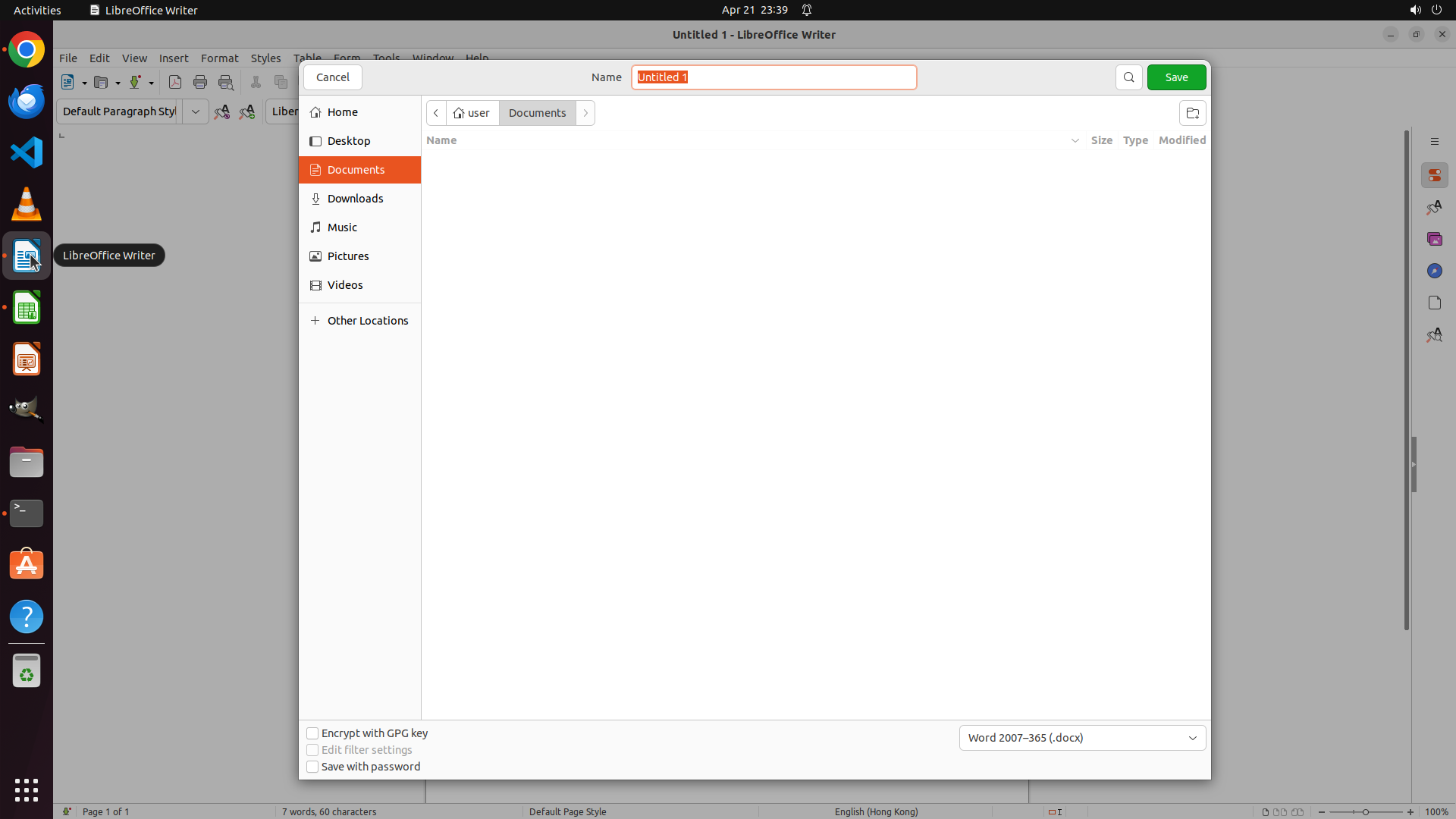Click Export as PDF toolbar icon

[175, 82]
